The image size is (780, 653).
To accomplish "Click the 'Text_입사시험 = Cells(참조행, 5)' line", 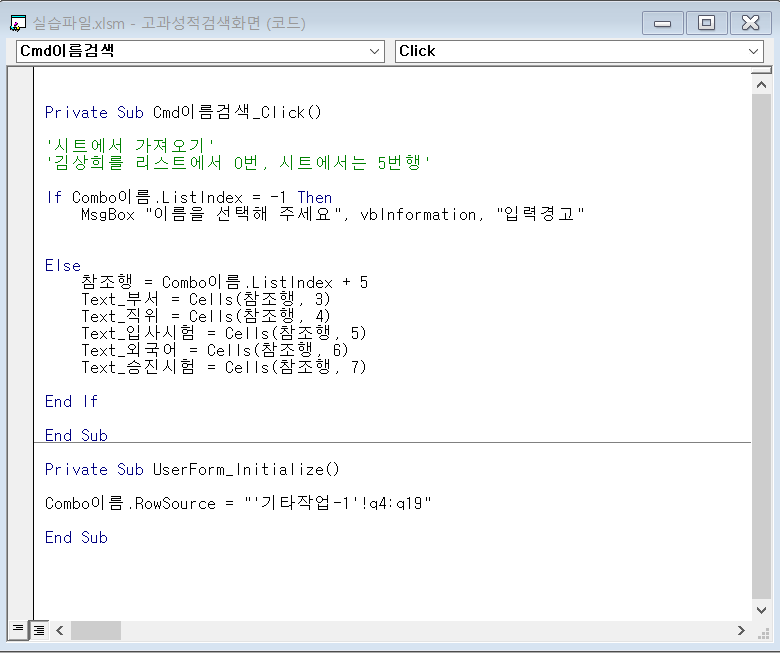I will (224, 333).
